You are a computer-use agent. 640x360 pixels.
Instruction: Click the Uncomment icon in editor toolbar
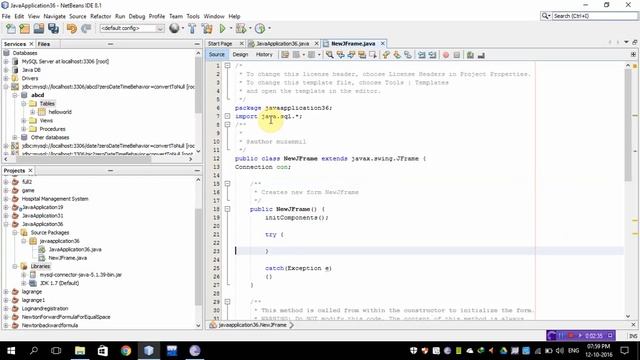tap(481, 55)
